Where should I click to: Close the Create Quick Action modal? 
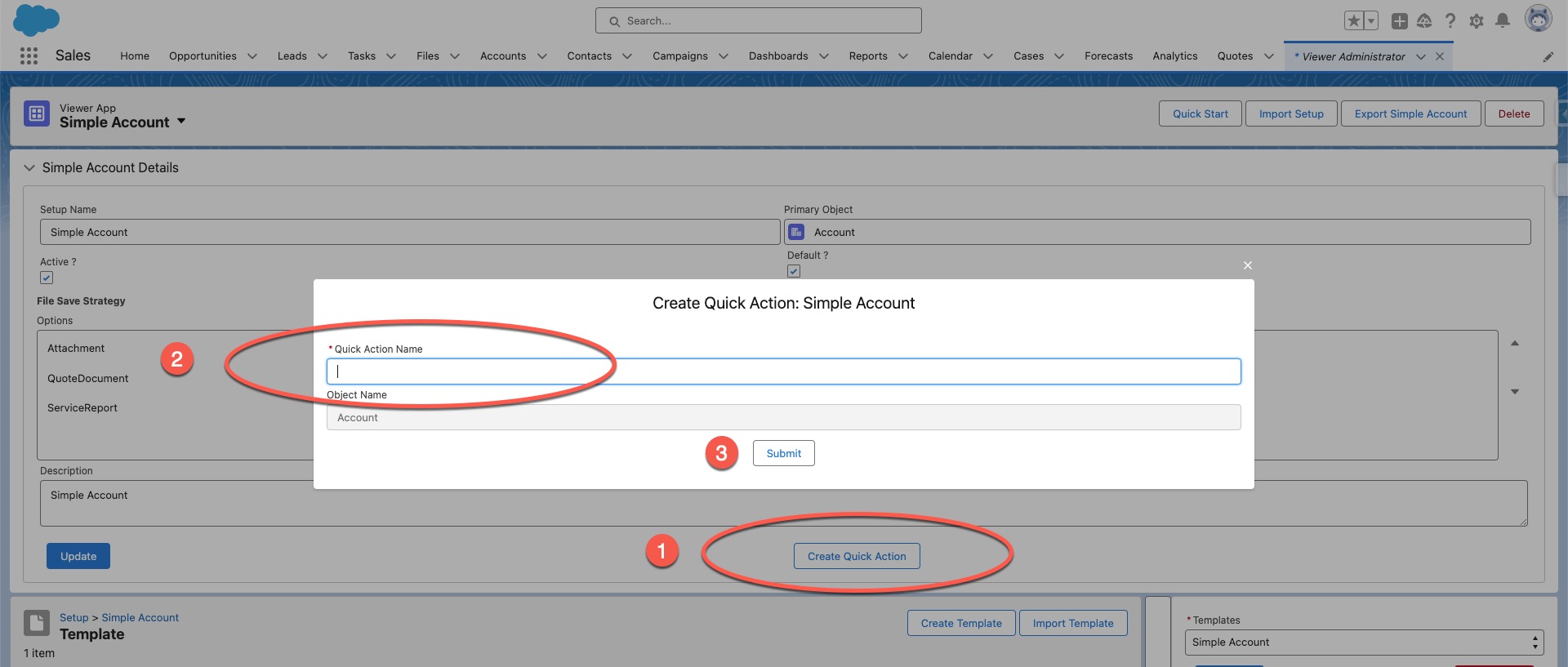coord(1248,265)
